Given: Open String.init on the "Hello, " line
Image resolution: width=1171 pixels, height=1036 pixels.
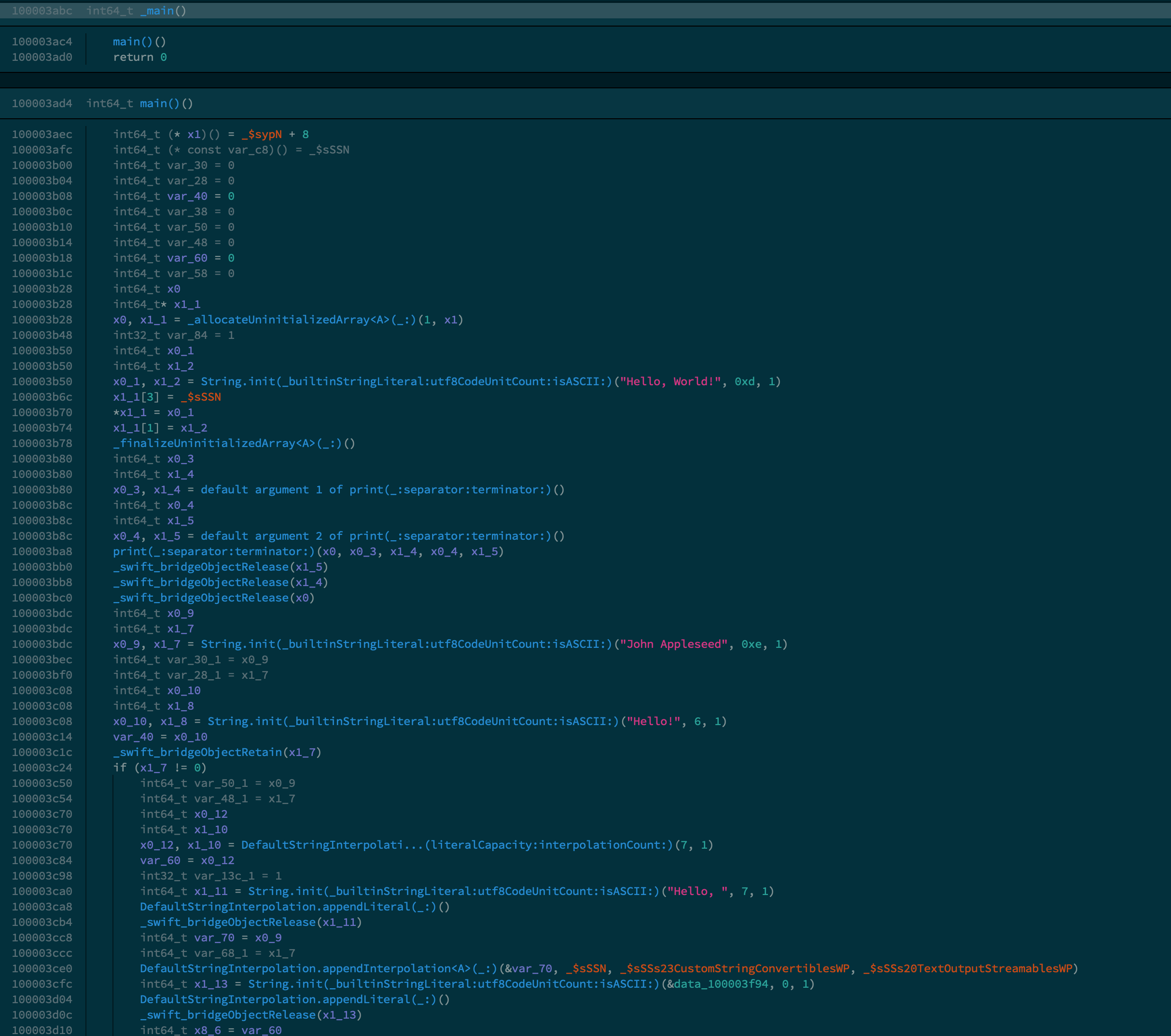Looking at the screenshot, I should click(454, 892).
